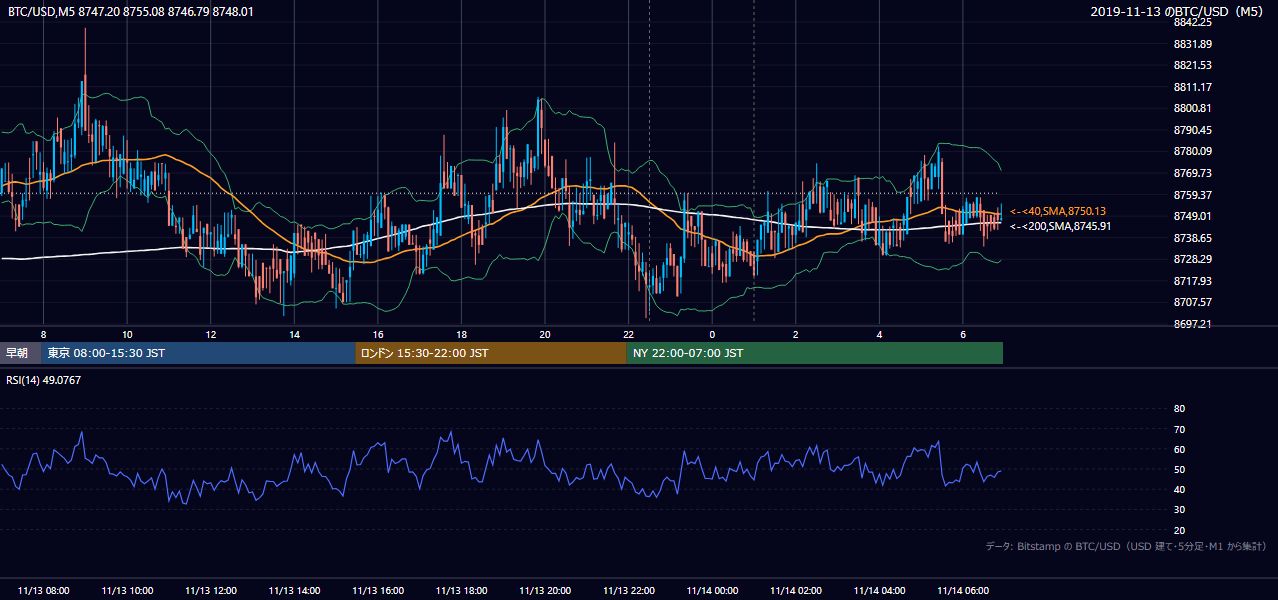Click the 11/13 18:00 time label

pos(461,591)
